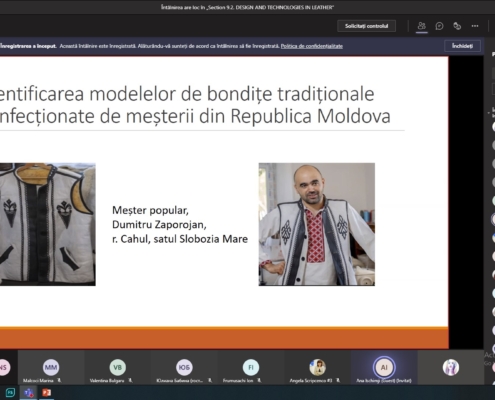This screenshot has height=400, width=495.
Task: Click the Ana Ischimji (Guest) name label
Action: [384, 380]
